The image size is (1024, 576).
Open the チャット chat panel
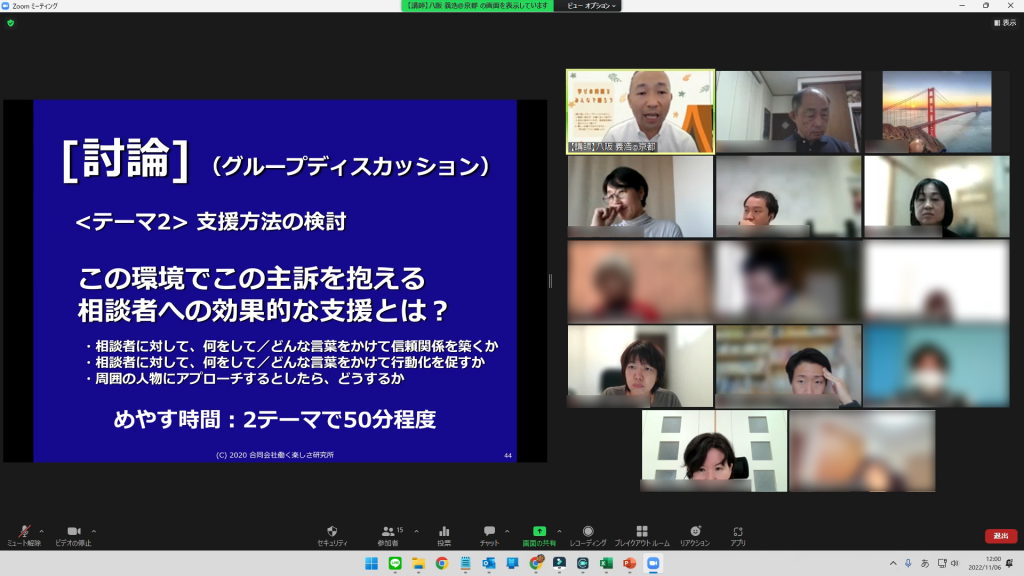pos(489,532)
